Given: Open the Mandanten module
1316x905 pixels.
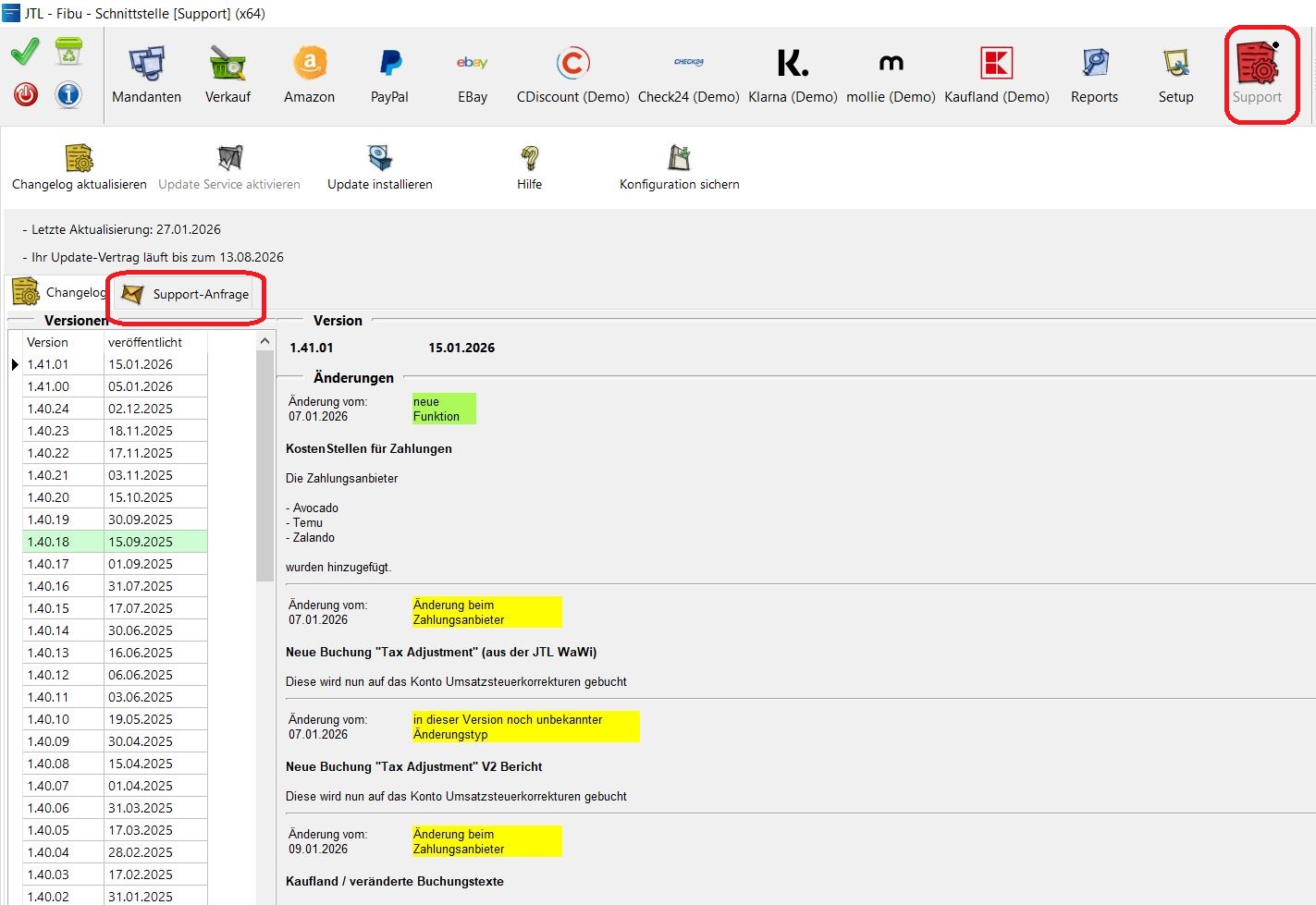Looking at the screenshot, I should (x=146, y=65).
